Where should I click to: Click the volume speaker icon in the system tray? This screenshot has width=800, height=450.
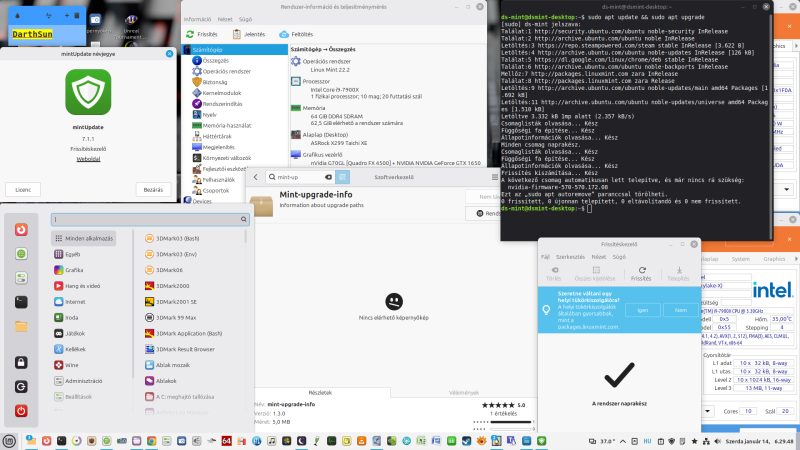(717, 441)
